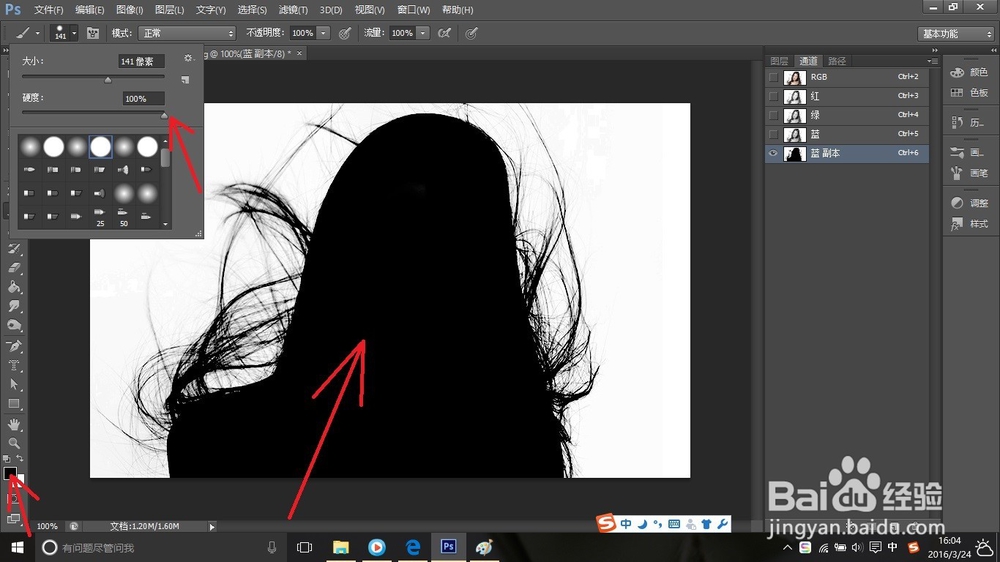The width and height of the screenshot is (1000, 562).
Task: Open File Explorer from the taskbar
Action: [x=341, y=547]
